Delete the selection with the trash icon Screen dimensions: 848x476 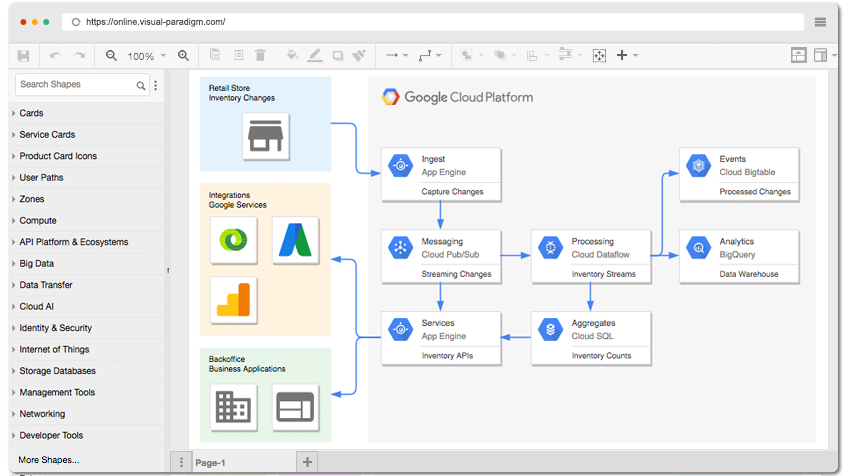[x=260, y=55]
